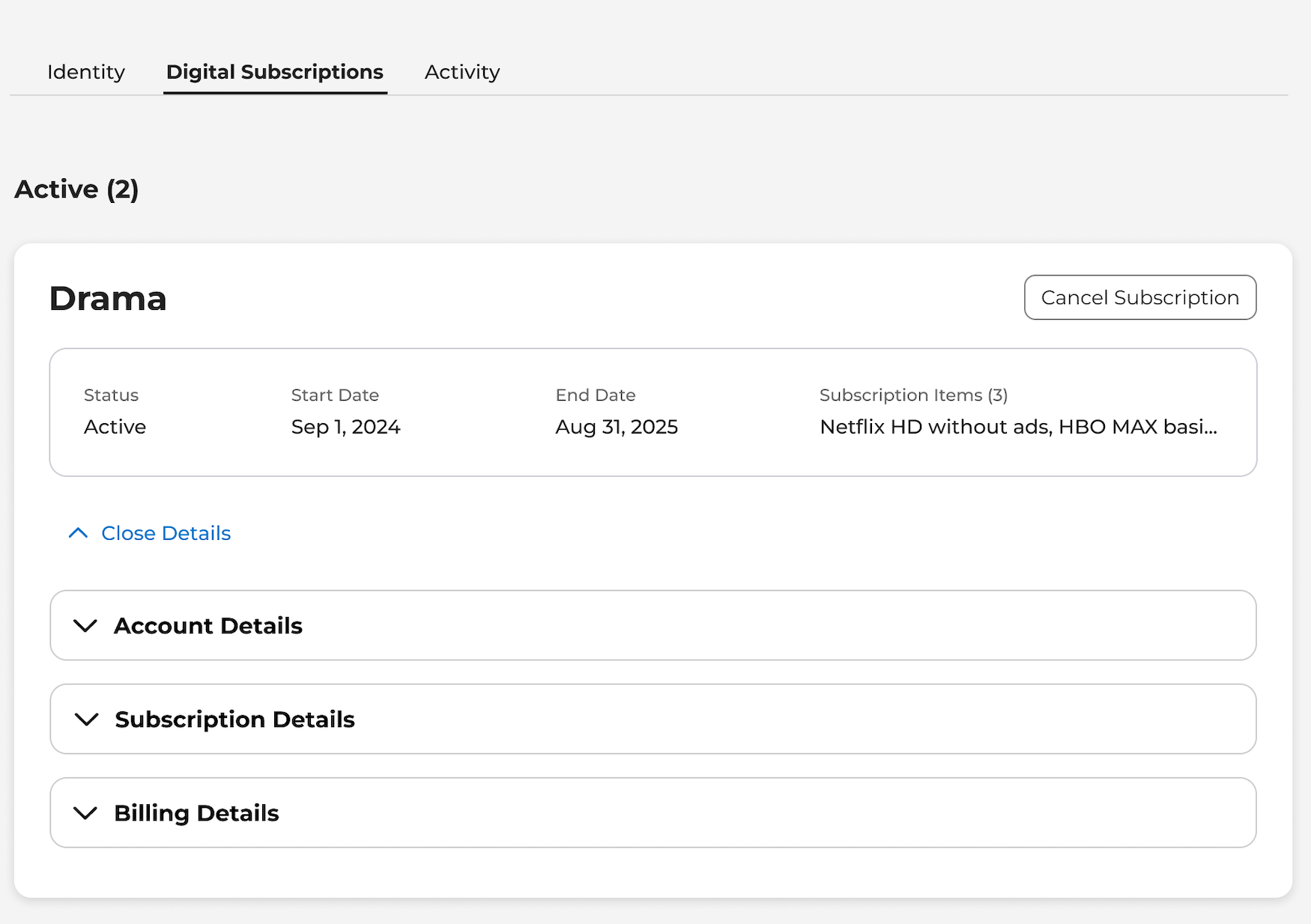Image resolution: width=1311 pixels, height=924 pixels.
Task: Click the Subscription Items (3) label
Action: coord(913,395)
